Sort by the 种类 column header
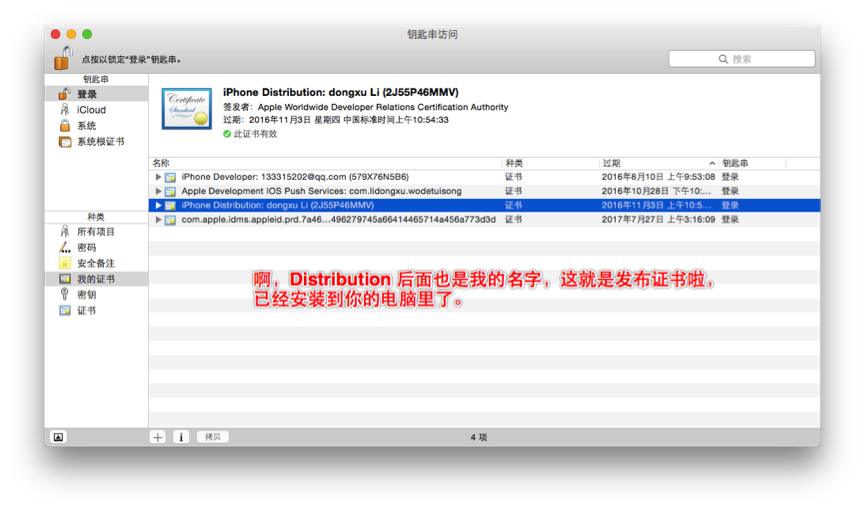The image size is (865, 511). [550, 163]
